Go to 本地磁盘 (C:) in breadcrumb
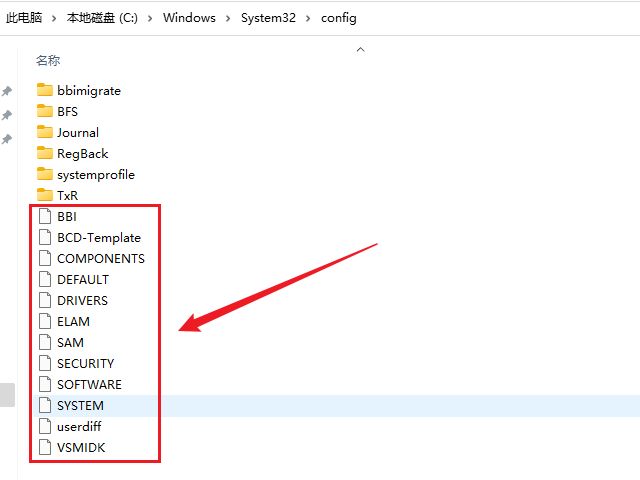The height and width of the screenshot is (480, 640). click(x=102, y=18)
